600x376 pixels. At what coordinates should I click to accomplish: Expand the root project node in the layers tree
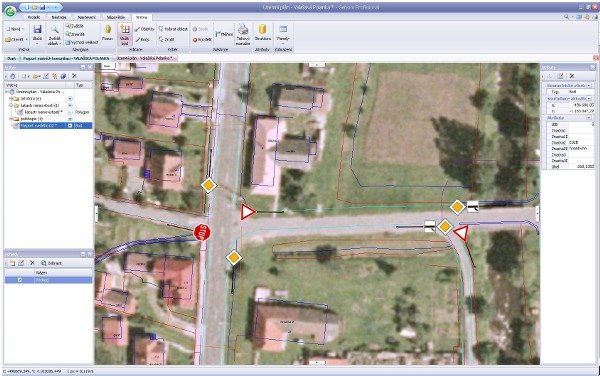point(7,92)
